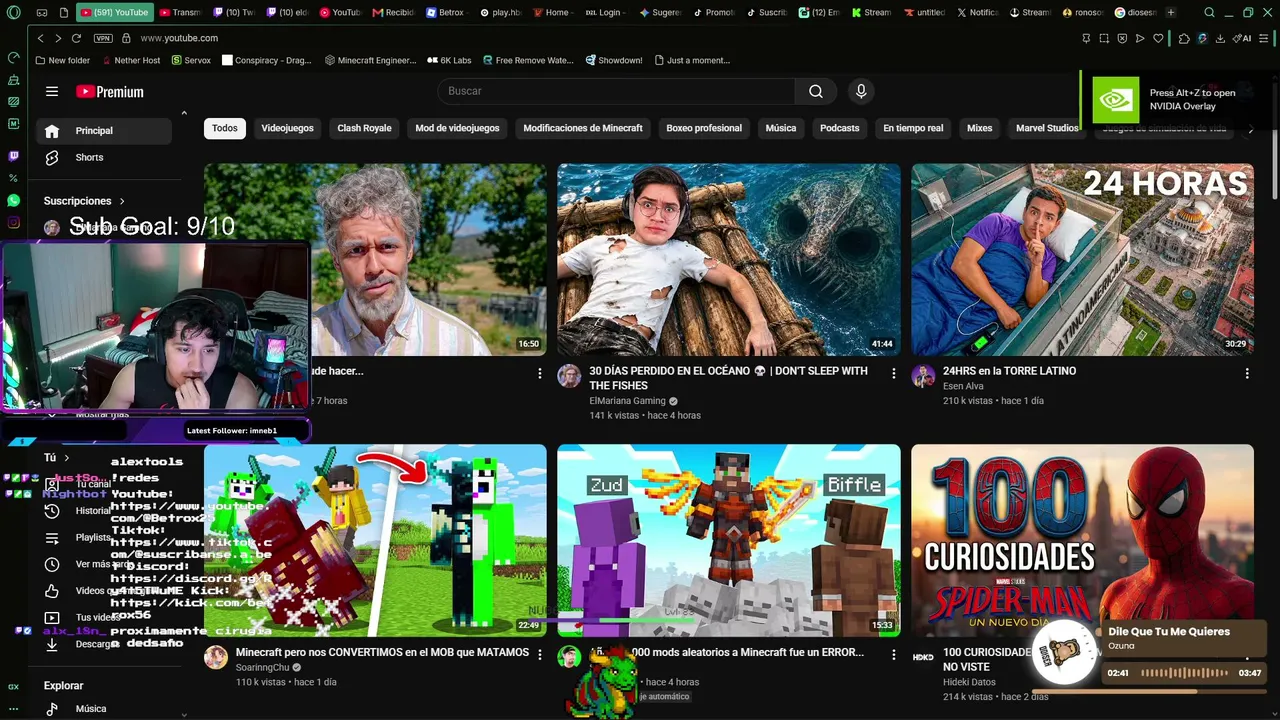
Task: Play the Zud and Biffle Minecraft thumbnail
Action: coord(729,540)
